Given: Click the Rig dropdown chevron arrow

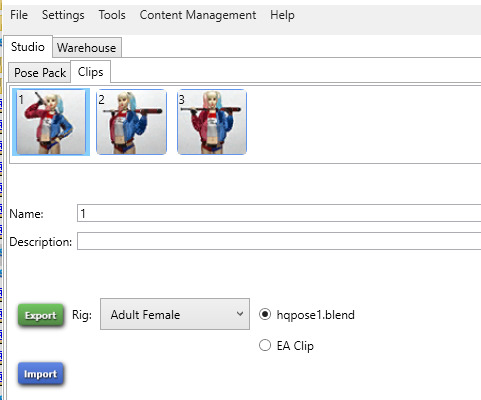Looking at the screenshot, I should coord(240,314).
